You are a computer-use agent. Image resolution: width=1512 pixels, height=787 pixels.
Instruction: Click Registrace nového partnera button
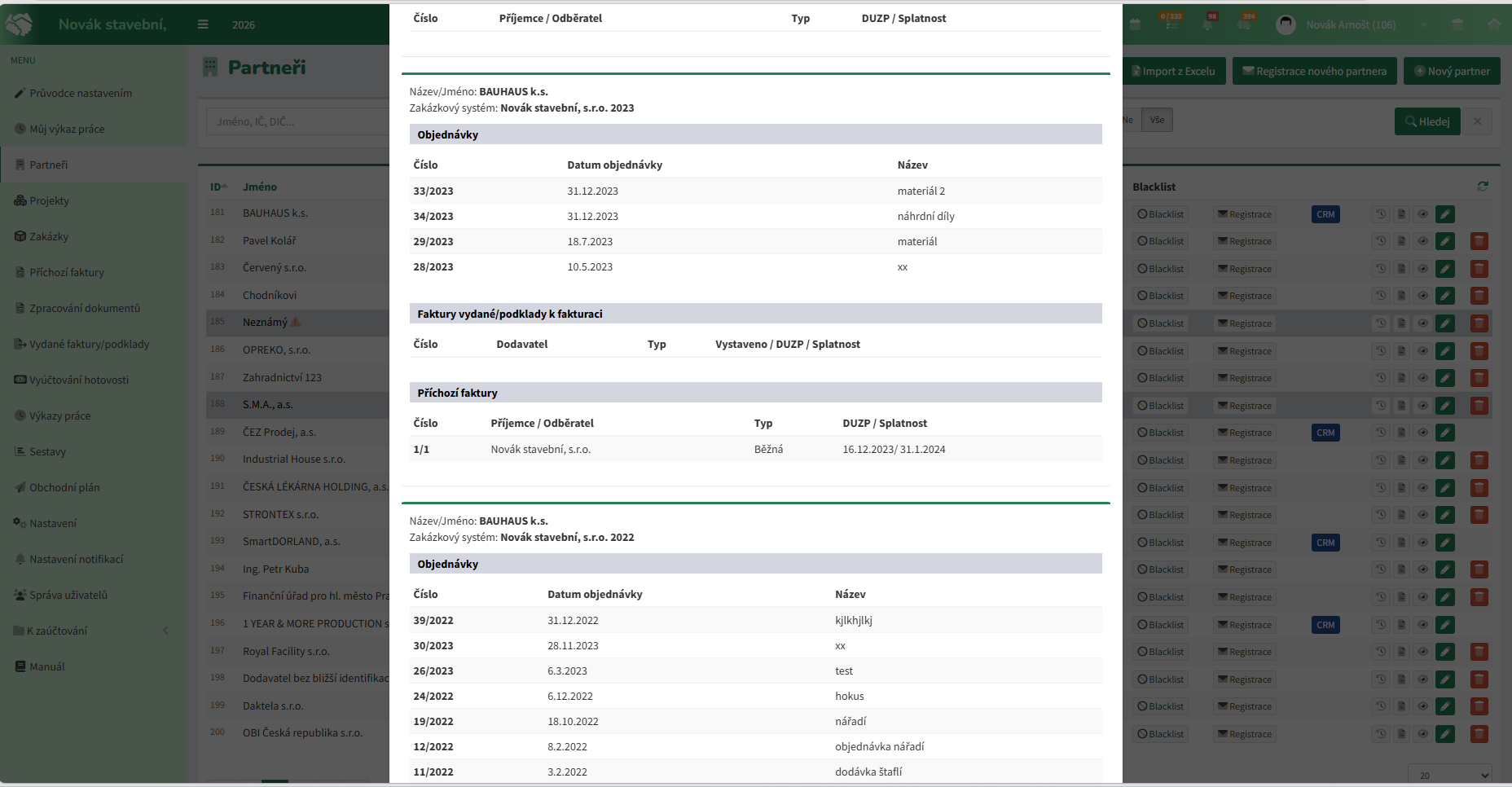[x=1314, y=71]
